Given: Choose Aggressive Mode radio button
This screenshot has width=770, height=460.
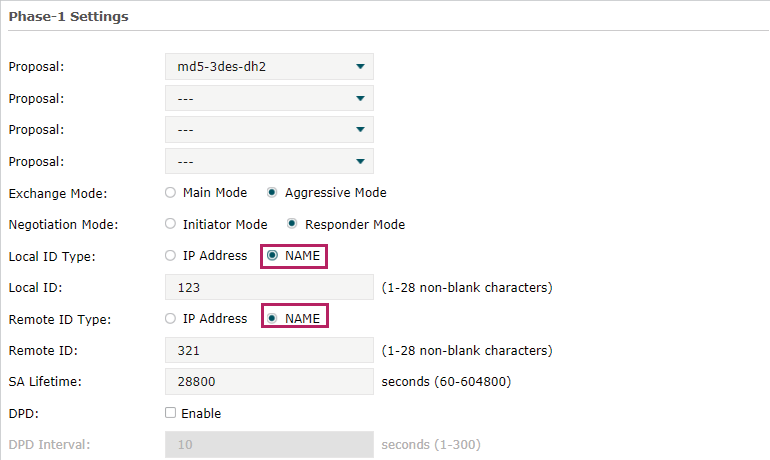Looking at the screenshot, I should tap(272, 193).
